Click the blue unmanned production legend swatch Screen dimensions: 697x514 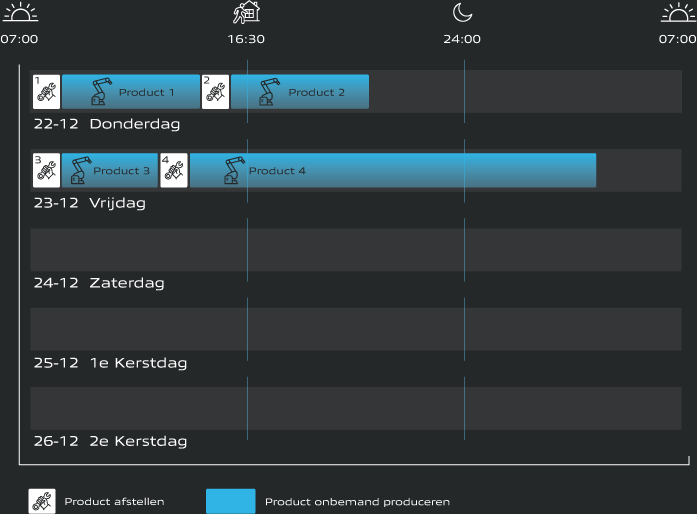pos(230,501)
